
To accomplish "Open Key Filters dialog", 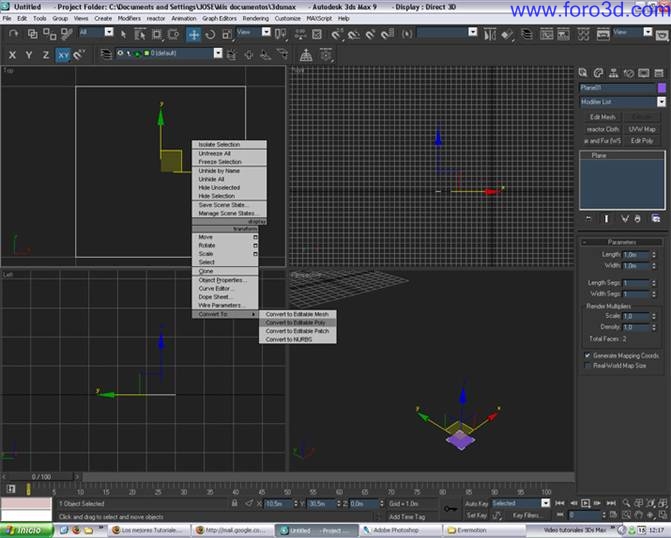I will [x=526, y=515].
